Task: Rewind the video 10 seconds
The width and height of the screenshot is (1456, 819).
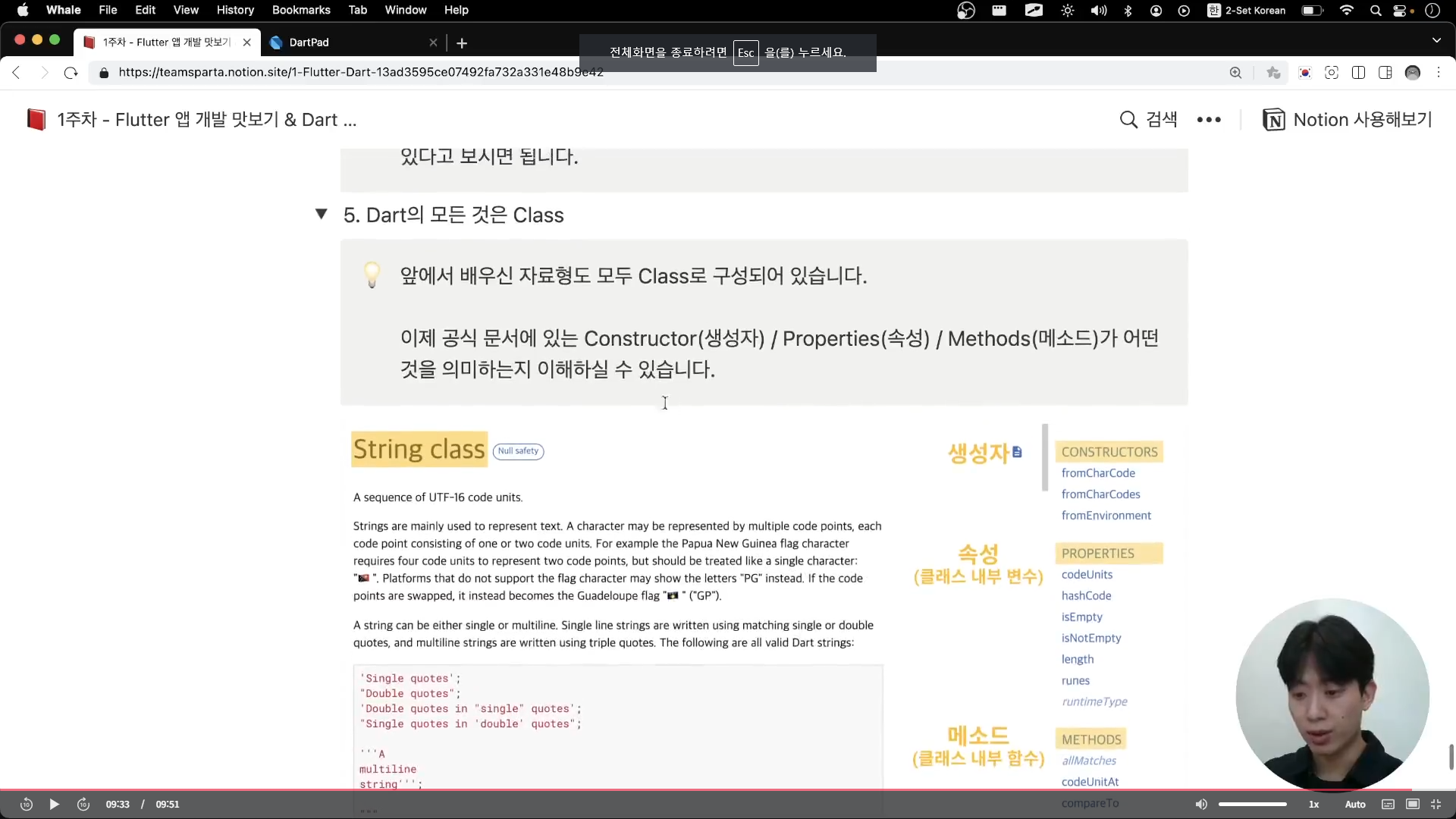Action: pos(26,805)
